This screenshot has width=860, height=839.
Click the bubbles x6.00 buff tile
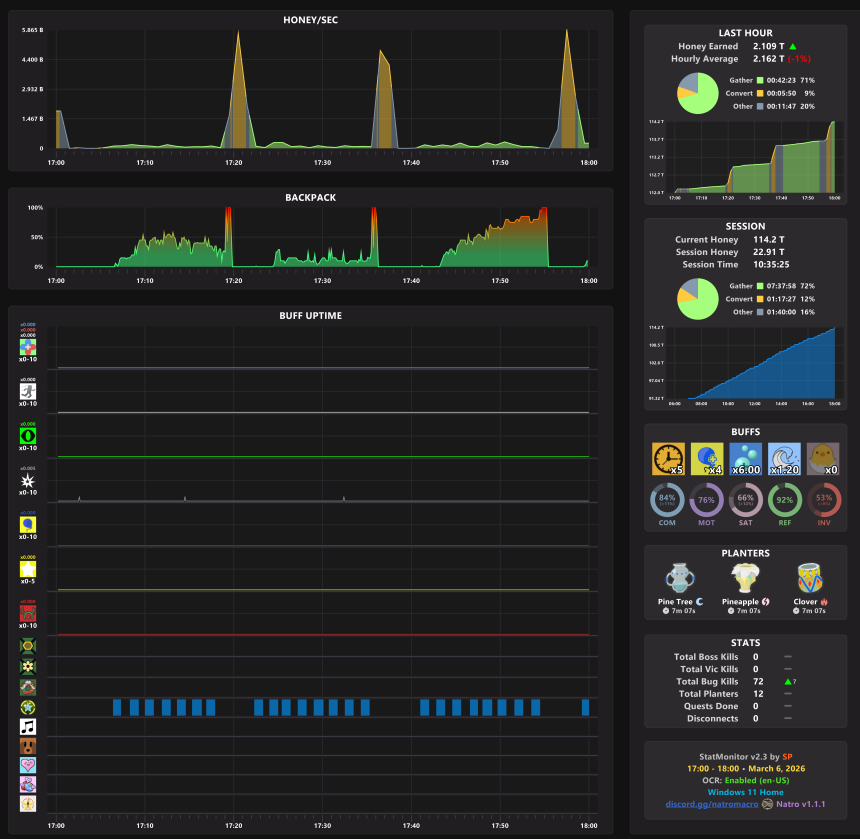coord(746,459)
